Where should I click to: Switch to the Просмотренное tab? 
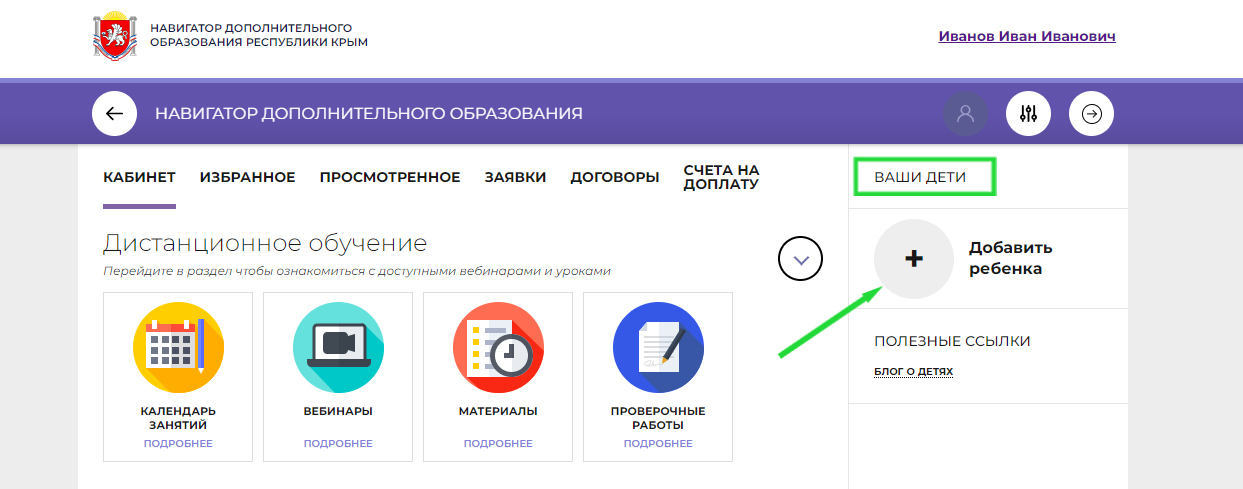390,177
